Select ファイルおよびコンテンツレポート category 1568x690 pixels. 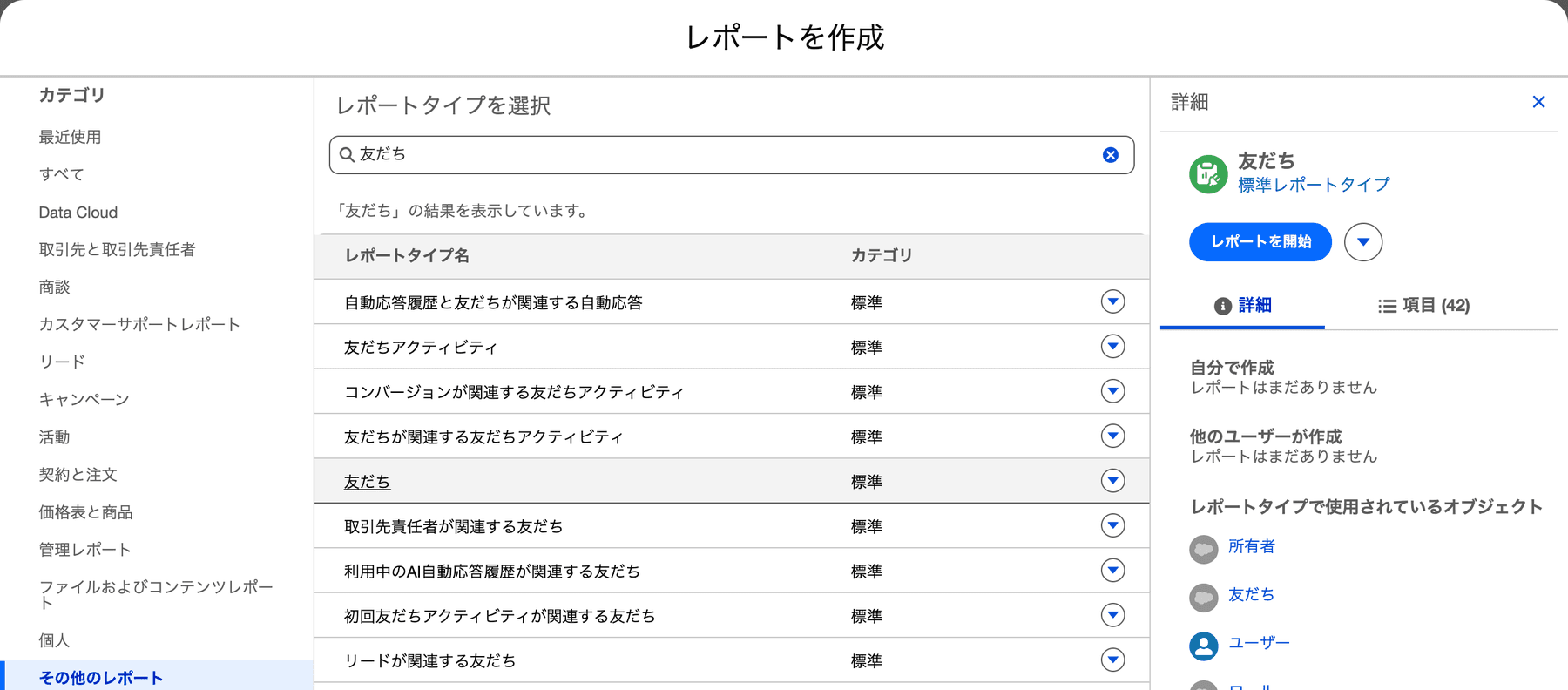[157, 594]
